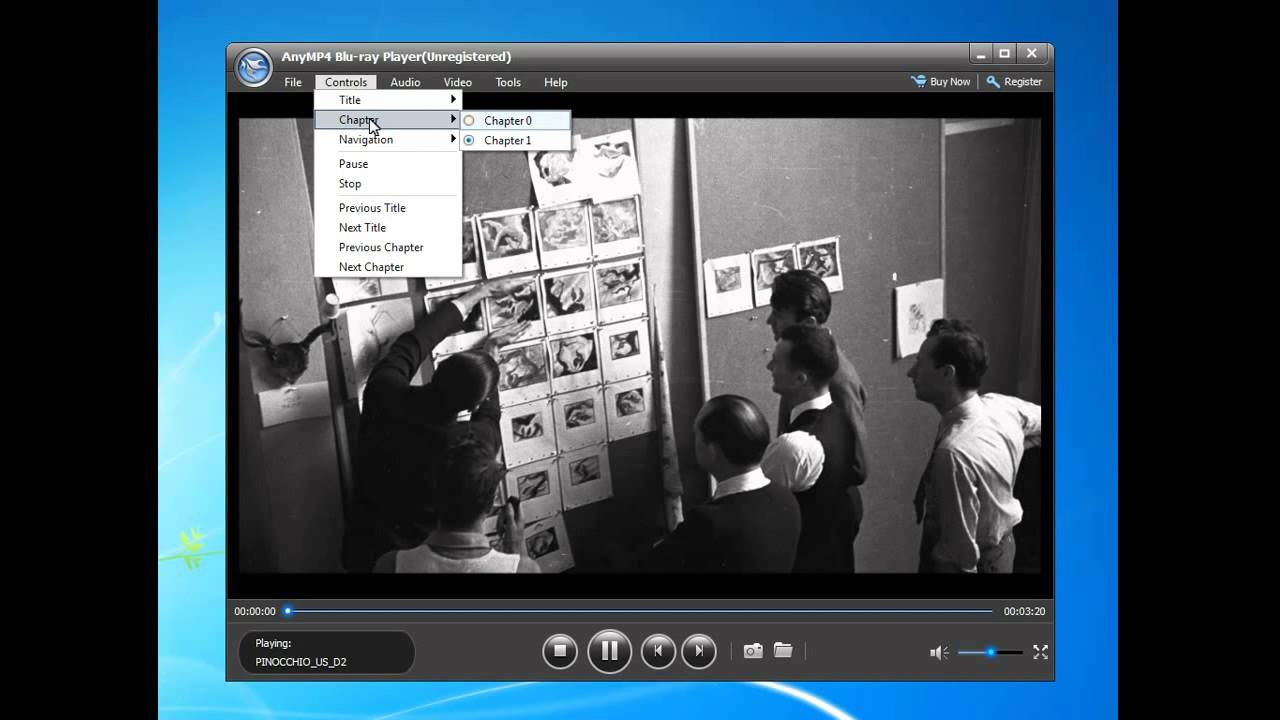The width and height of the screenshot is (1280, 720).
Task: Adjust the volume slider
Action: 990,652
